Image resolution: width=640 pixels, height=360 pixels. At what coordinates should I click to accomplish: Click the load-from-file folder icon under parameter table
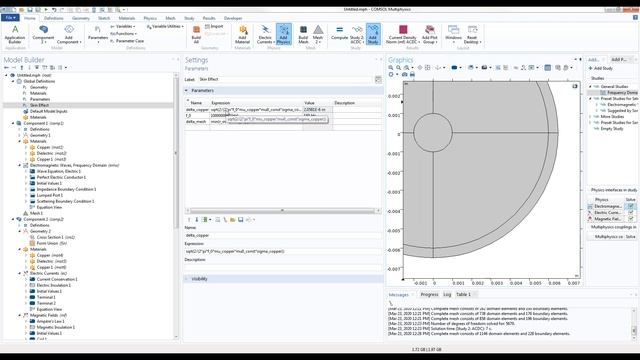tap(233, 220)
